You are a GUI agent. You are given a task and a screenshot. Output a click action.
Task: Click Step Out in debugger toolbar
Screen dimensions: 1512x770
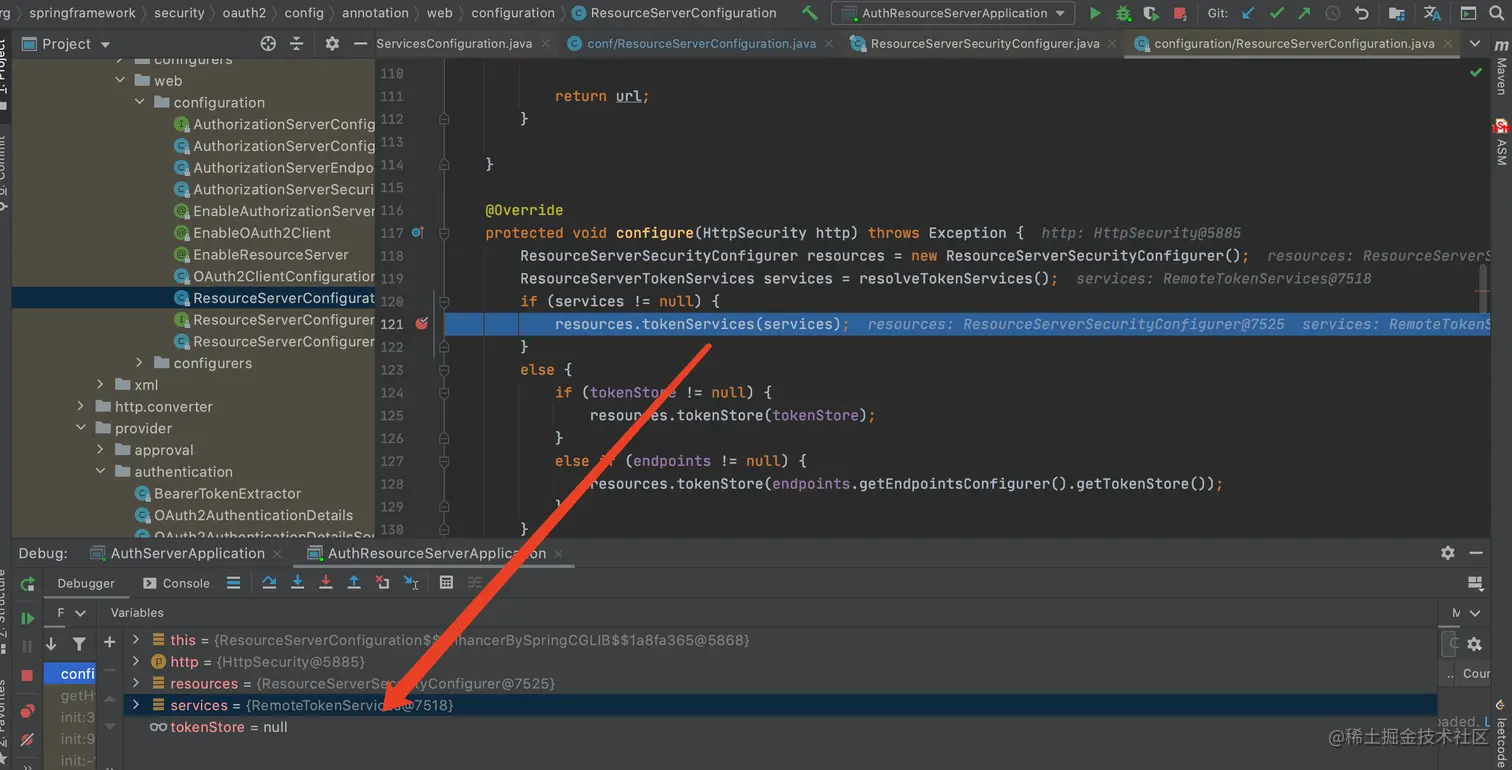354,582
